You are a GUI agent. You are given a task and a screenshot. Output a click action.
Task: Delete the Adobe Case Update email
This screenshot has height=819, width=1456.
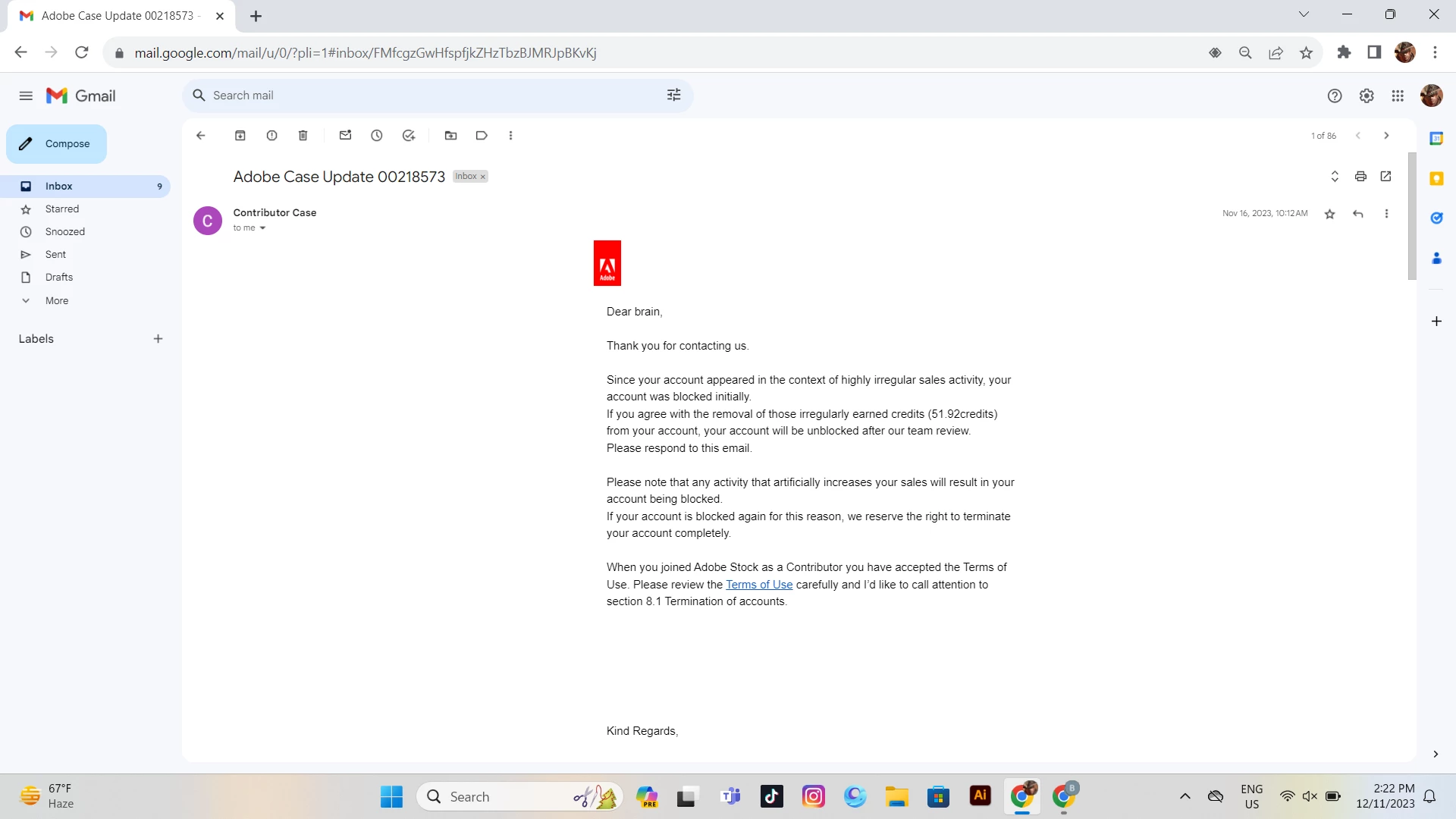pos(303,136)
